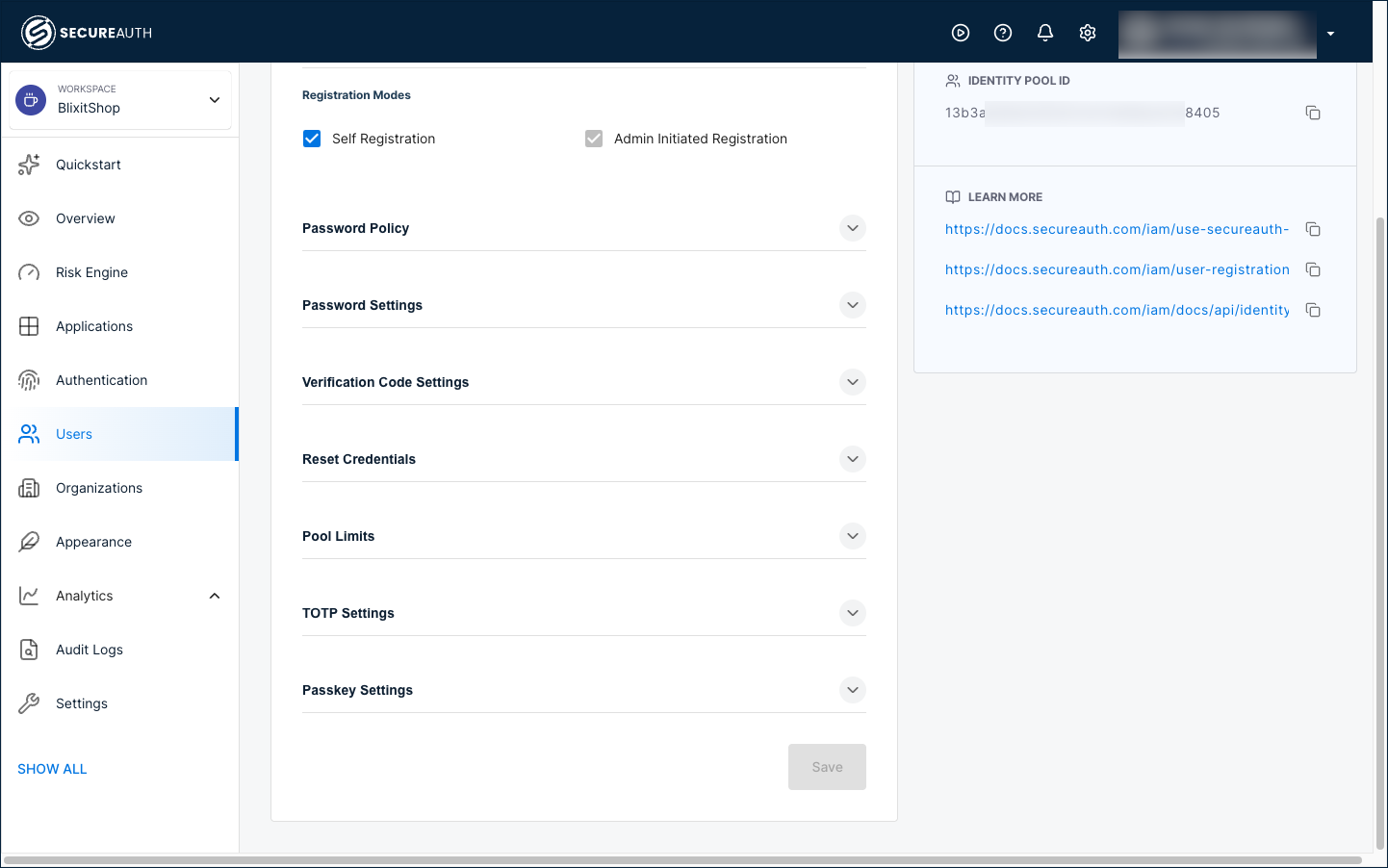Screen dimensions: 1388x868
Task: Open the video tutorial play icon
Action: (x=961, y=33)
